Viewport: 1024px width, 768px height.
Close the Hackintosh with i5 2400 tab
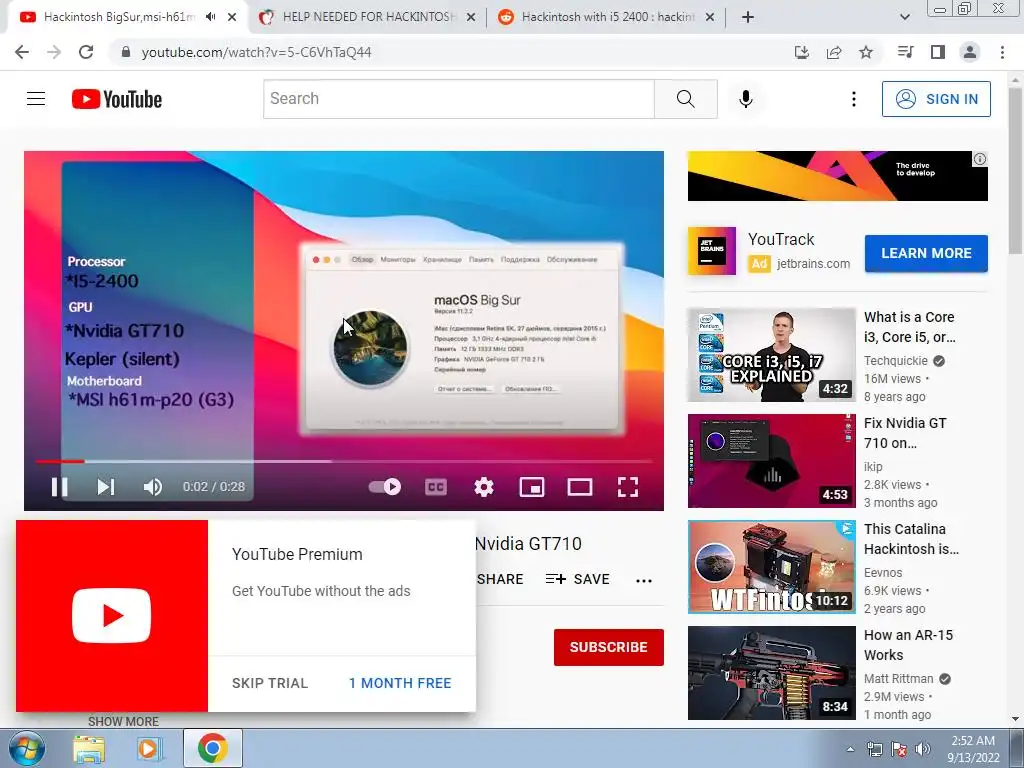pos(710,18)
